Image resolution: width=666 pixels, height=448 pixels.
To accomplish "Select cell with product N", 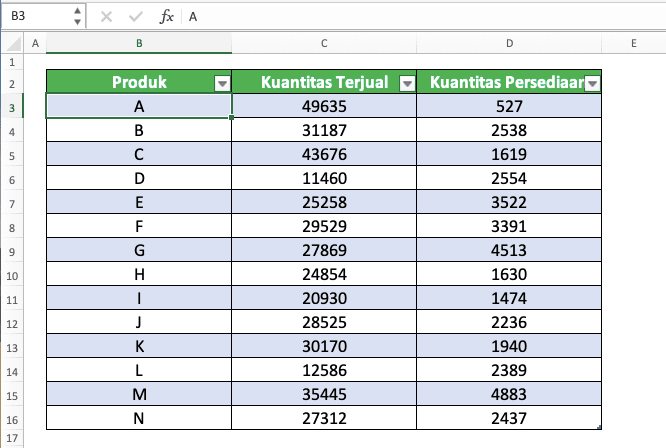I will coord(139,418).
